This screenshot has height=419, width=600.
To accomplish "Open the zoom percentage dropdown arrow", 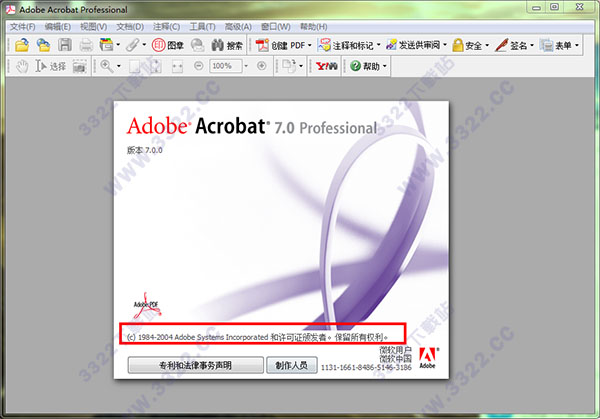I will (246, 66).
